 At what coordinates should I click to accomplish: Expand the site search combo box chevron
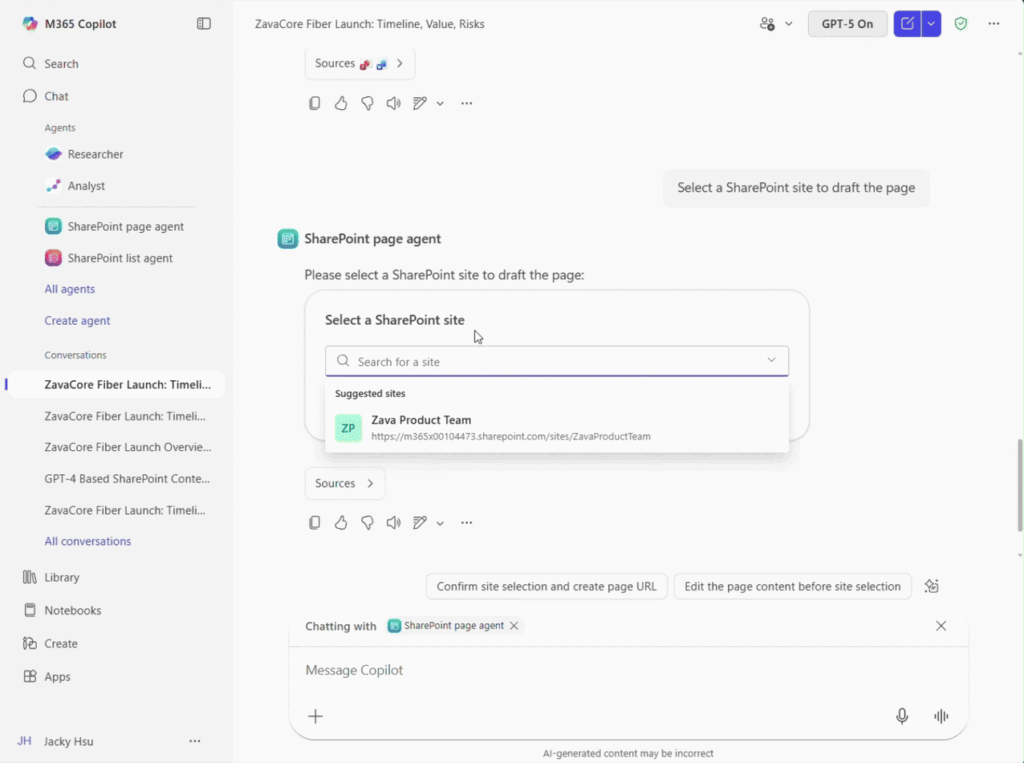pyautogui.click(x=771, y=361)
